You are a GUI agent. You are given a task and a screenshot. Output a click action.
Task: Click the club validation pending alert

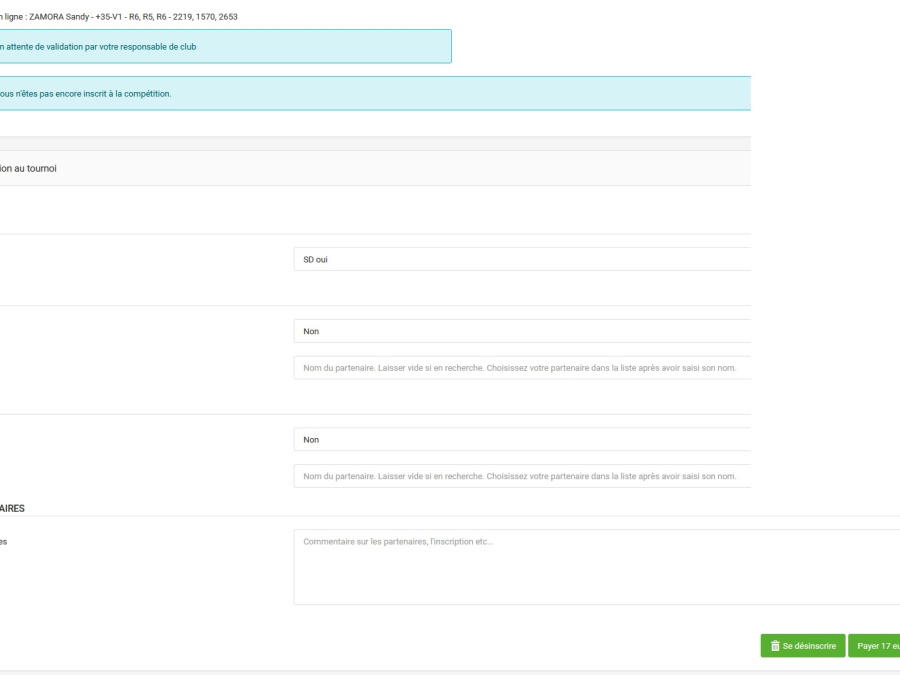(226, 46)
